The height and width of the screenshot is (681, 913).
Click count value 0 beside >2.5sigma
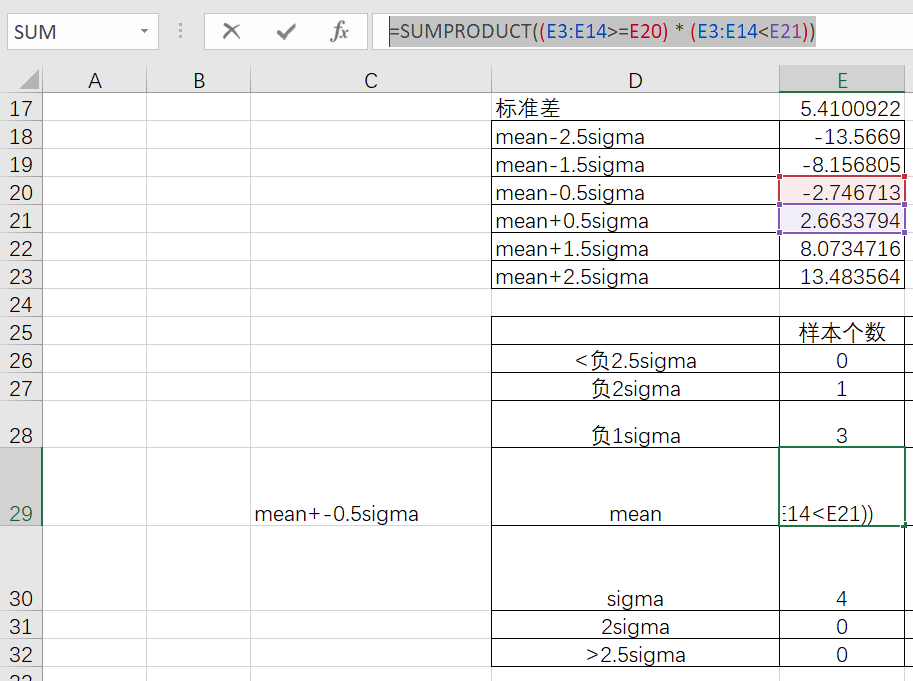pos(842,653)
